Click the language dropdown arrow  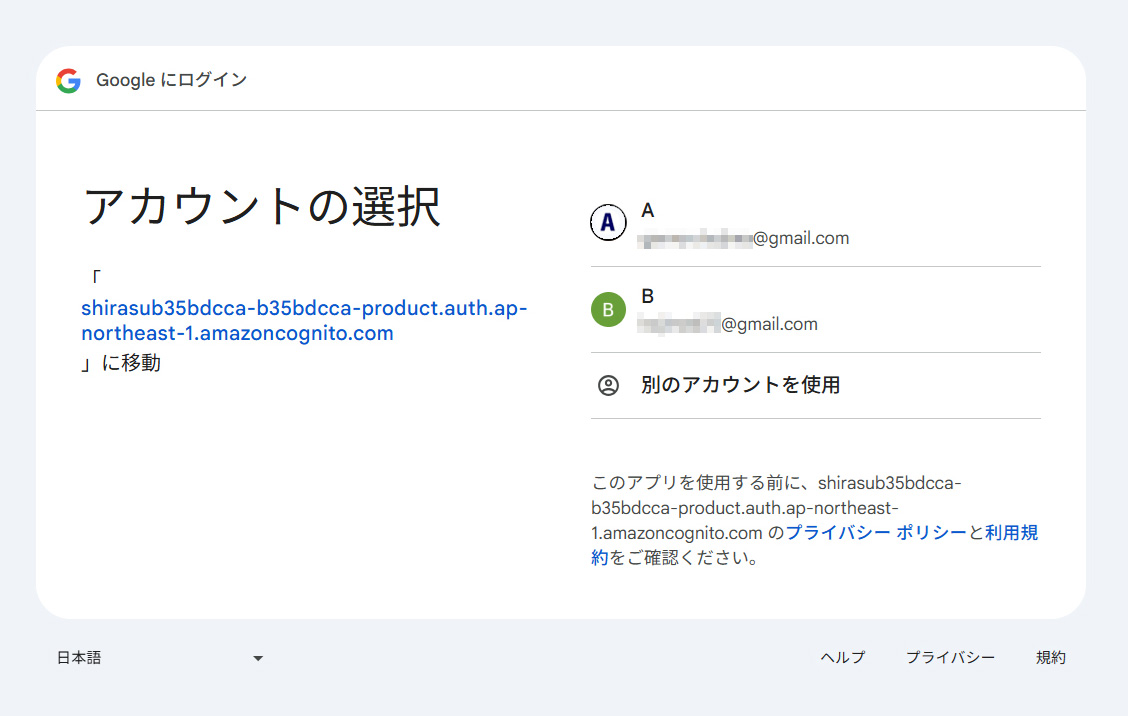tap(258, 658)
